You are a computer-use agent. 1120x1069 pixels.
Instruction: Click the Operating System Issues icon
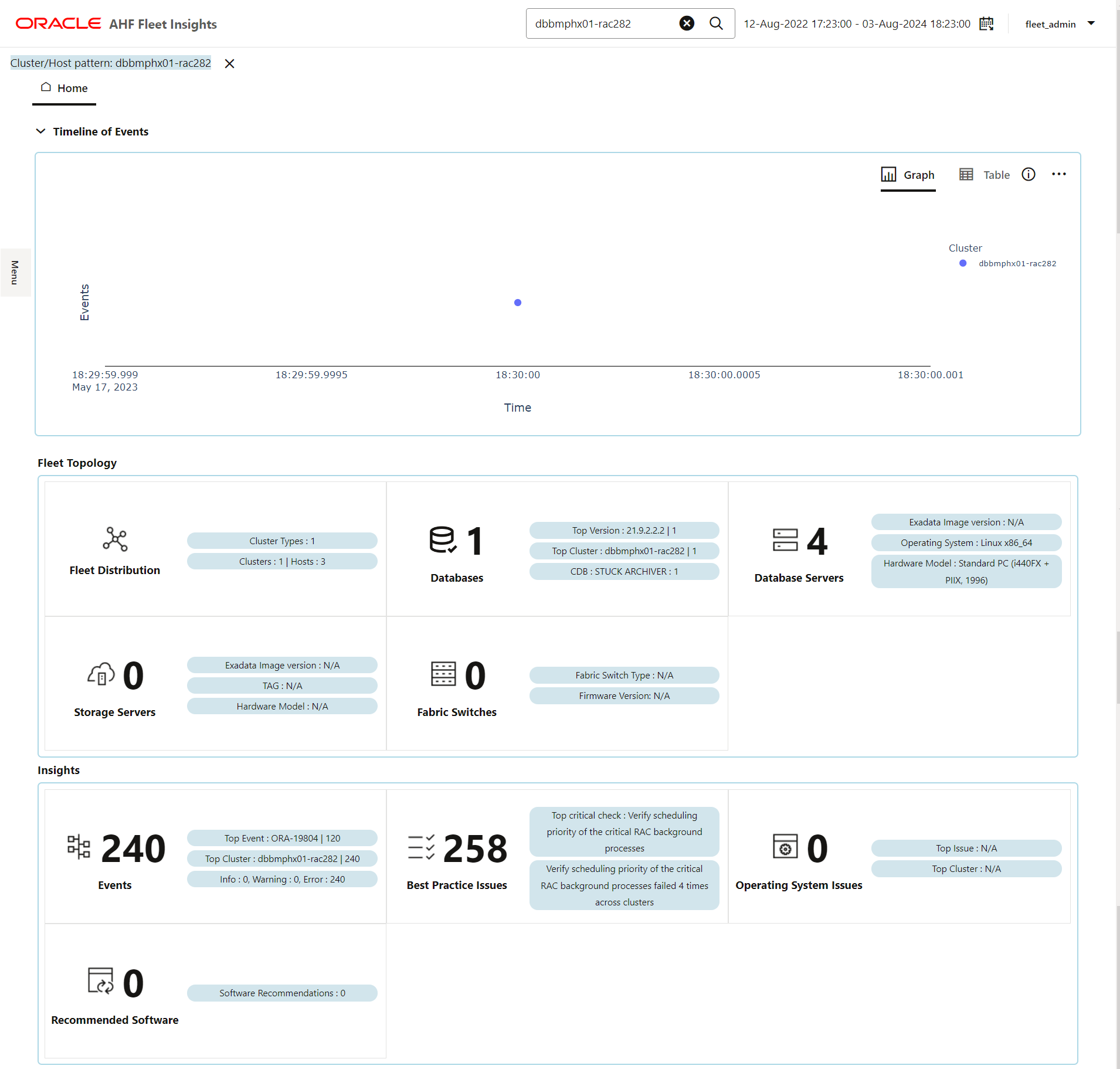click(785, 846)
